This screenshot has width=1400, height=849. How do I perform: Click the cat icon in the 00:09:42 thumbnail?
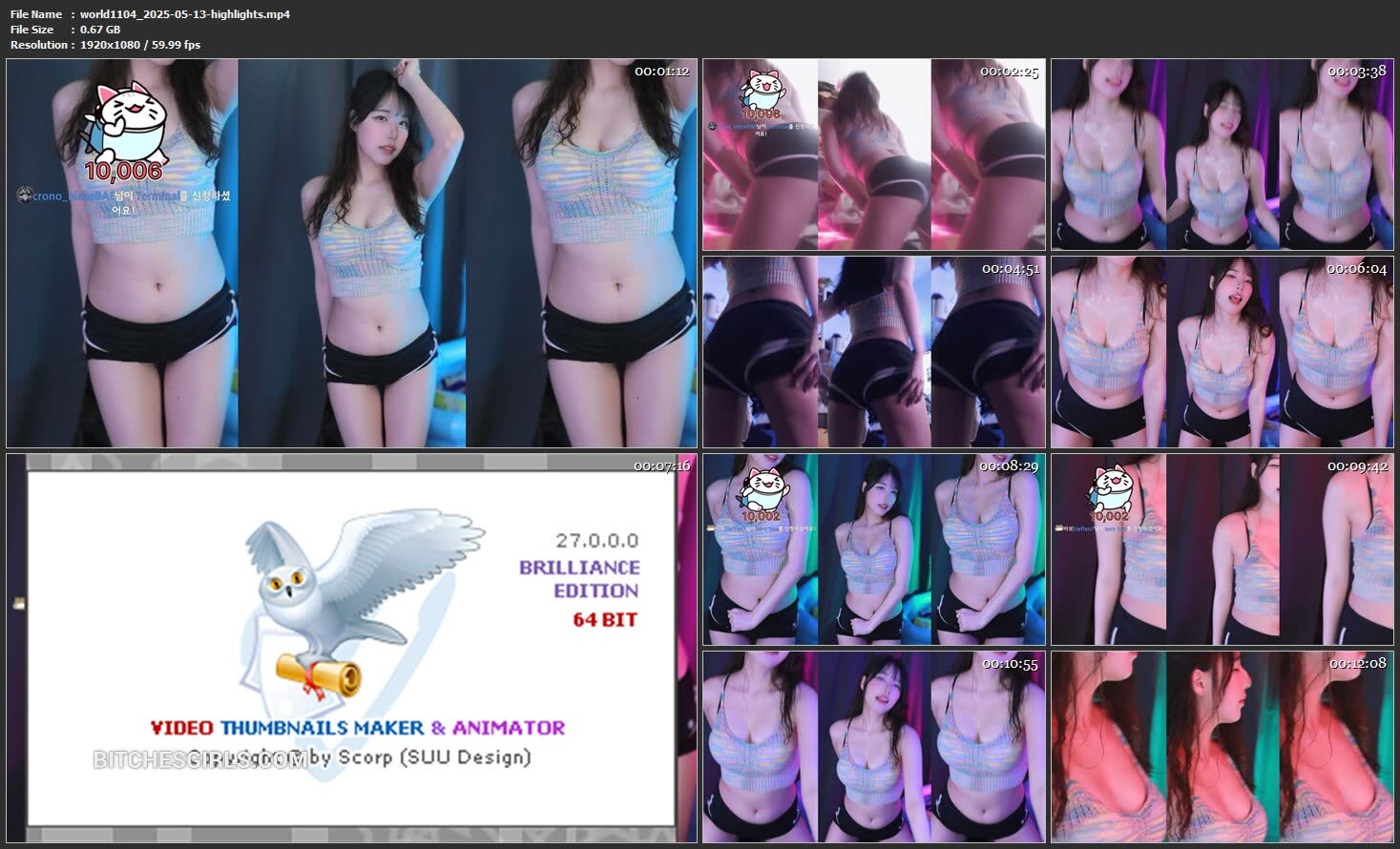(x=1109, y=487)
